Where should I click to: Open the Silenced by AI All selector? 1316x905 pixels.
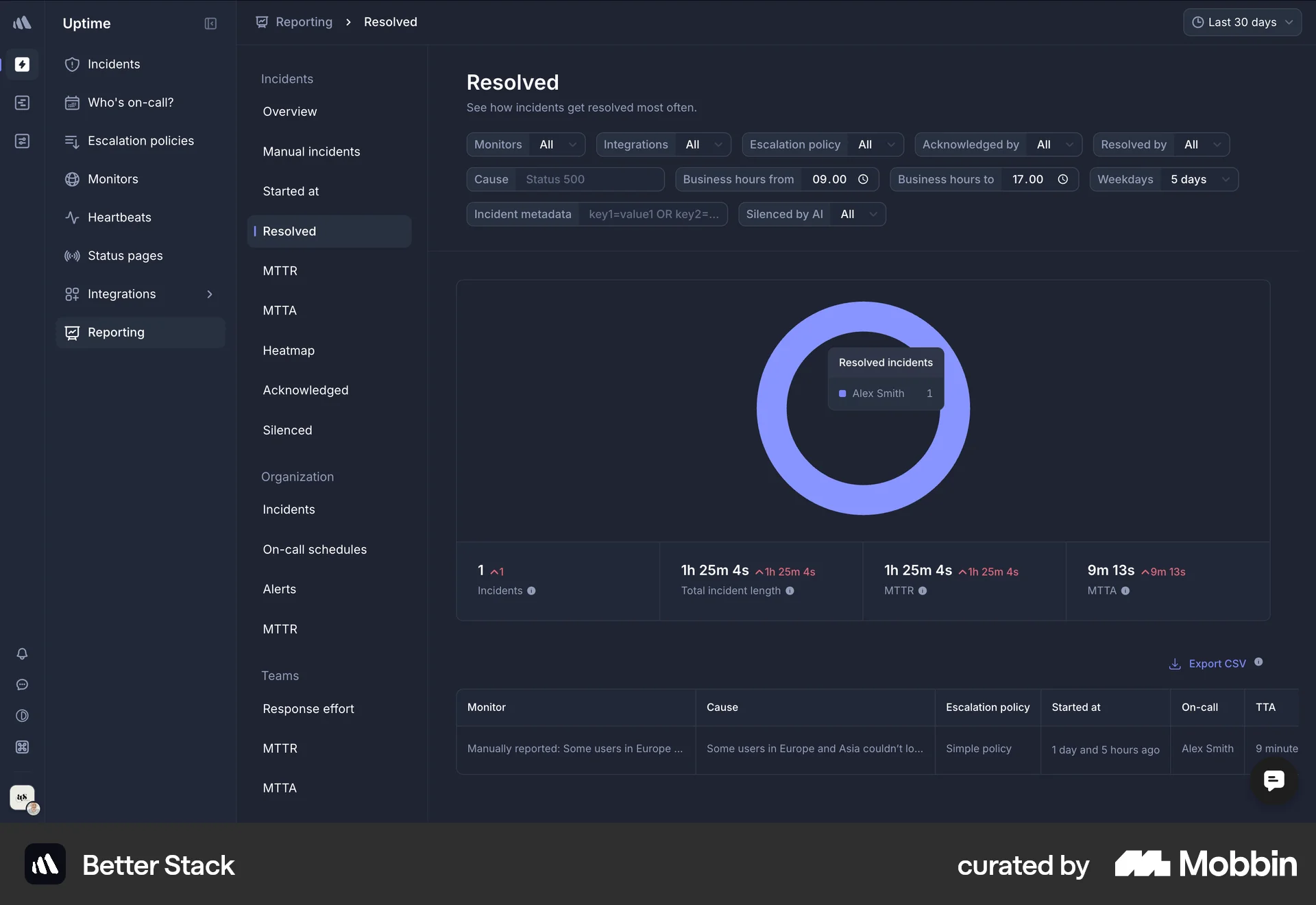click(x=857, y=214)
